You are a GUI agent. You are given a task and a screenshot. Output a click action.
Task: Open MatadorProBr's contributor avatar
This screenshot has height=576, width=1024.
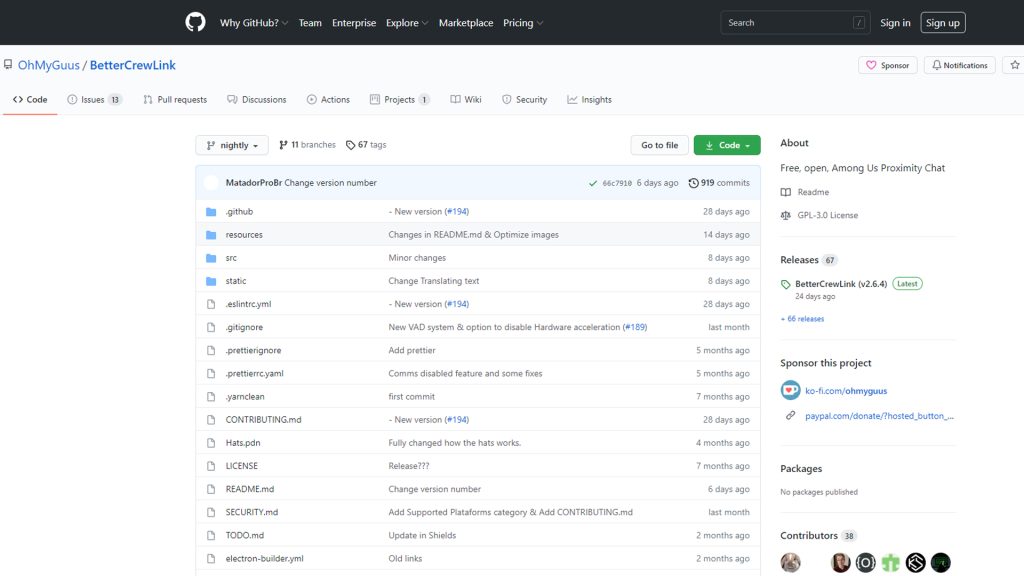coord(210,182)
